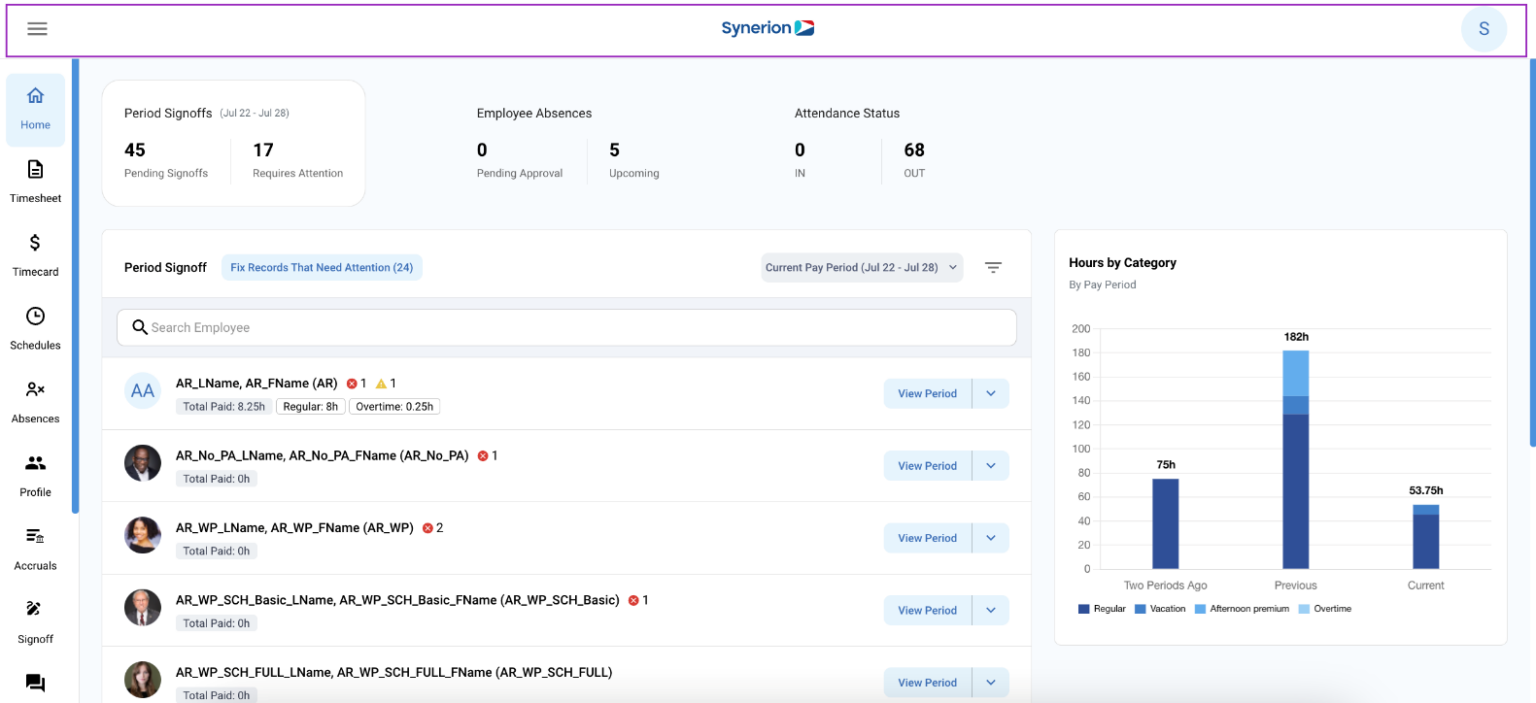The height and width of the screenshot is (703, 1536).
Task: Open the chat icon at sidebar bottom
Action: 35,682
